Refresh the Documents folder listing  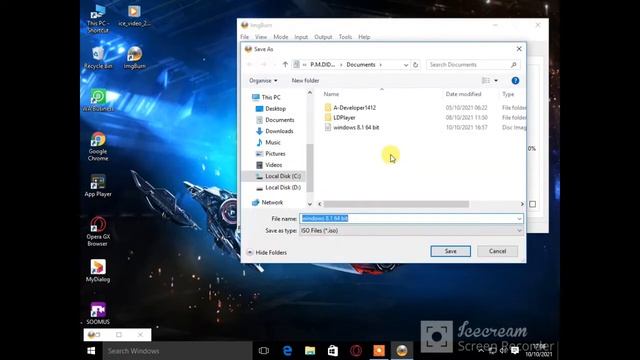point(416,64)
